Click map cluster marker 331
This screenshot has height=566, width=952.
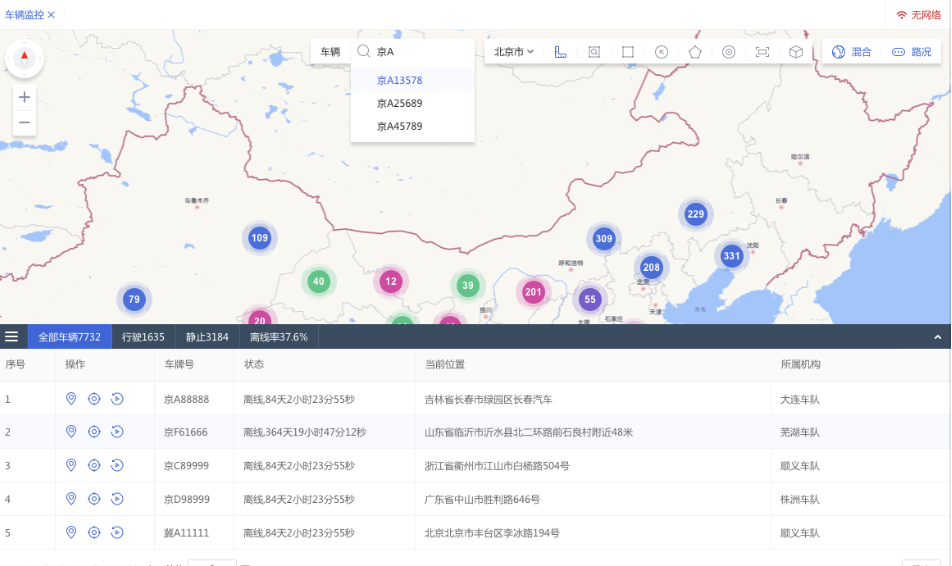pyautogui.click(x=732, y=256)
